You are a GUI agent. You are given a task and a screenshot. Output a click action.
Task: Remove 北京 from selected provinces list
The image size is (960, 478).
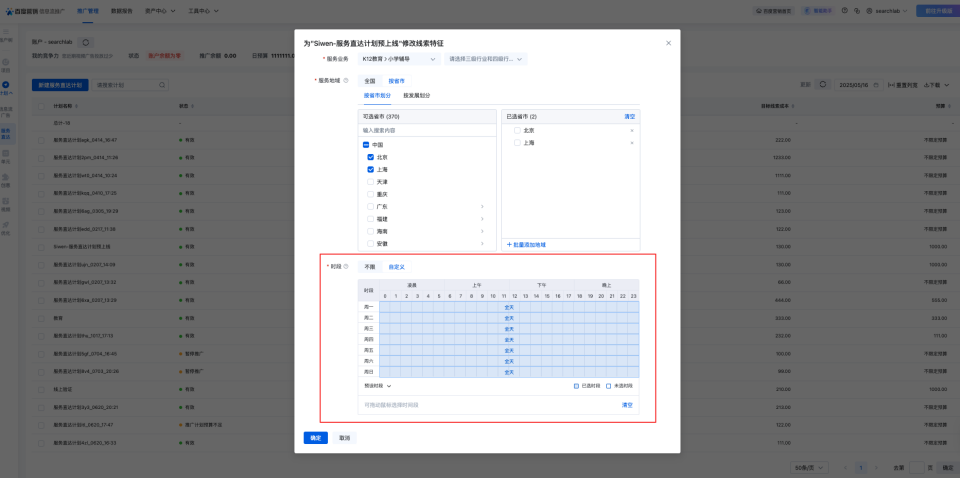[x=631, y=130]
